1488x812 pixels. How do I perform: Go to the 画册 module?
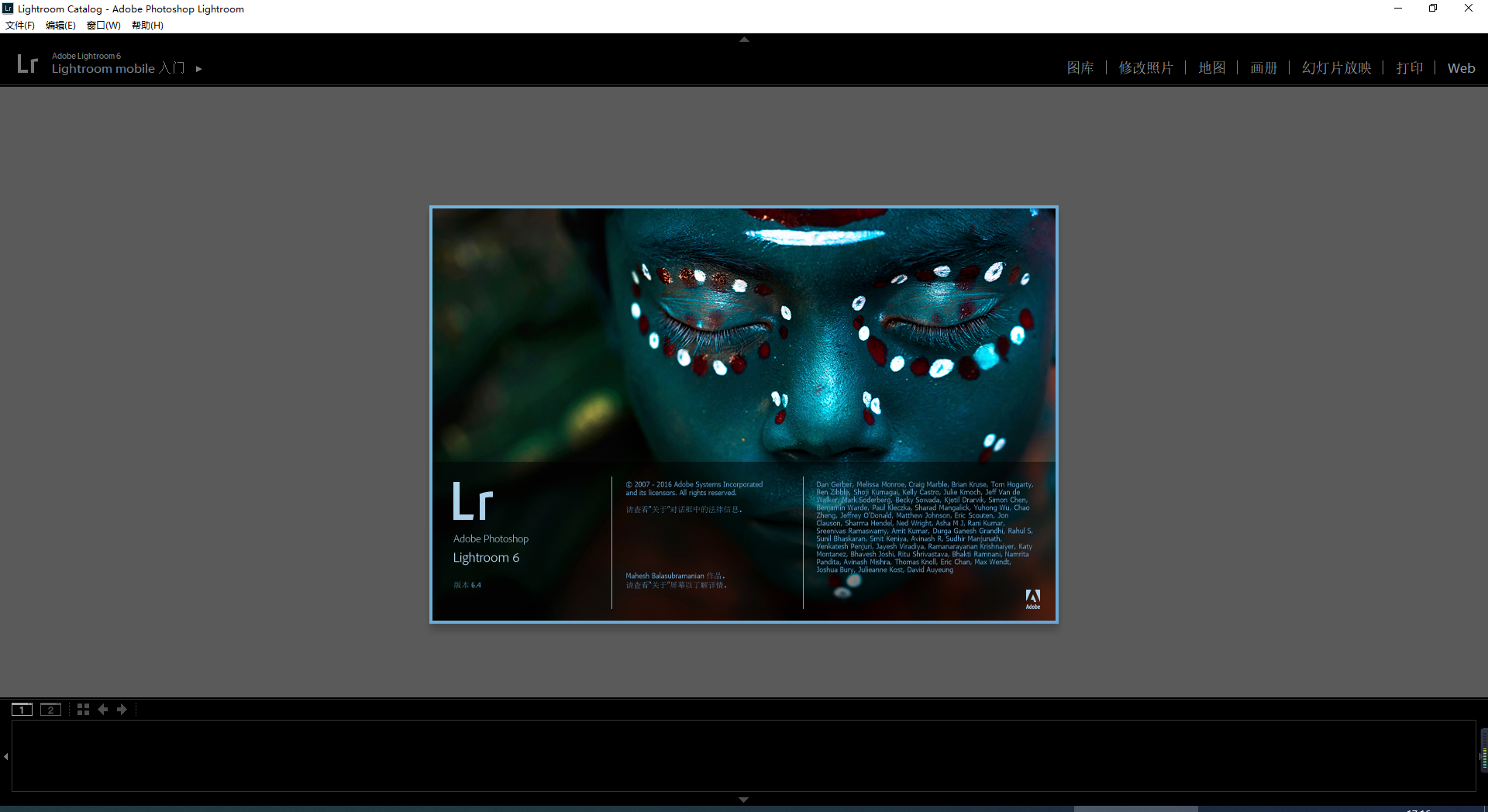point(1263,68)
